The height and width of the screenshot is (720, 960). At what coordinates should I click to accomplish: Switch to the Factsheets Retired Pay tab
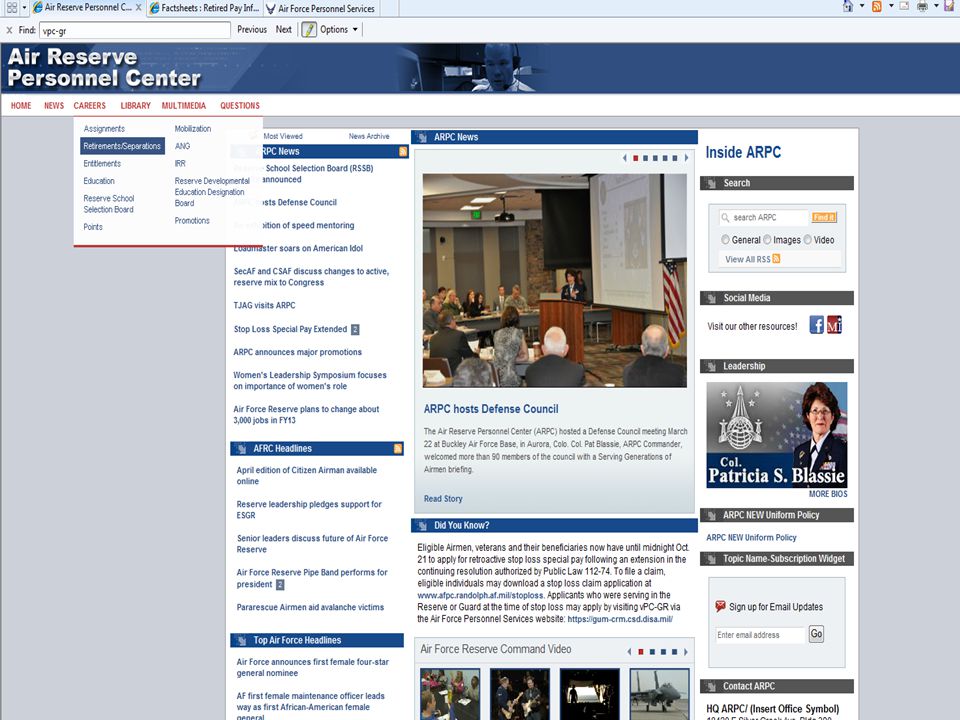click(204, 8)
